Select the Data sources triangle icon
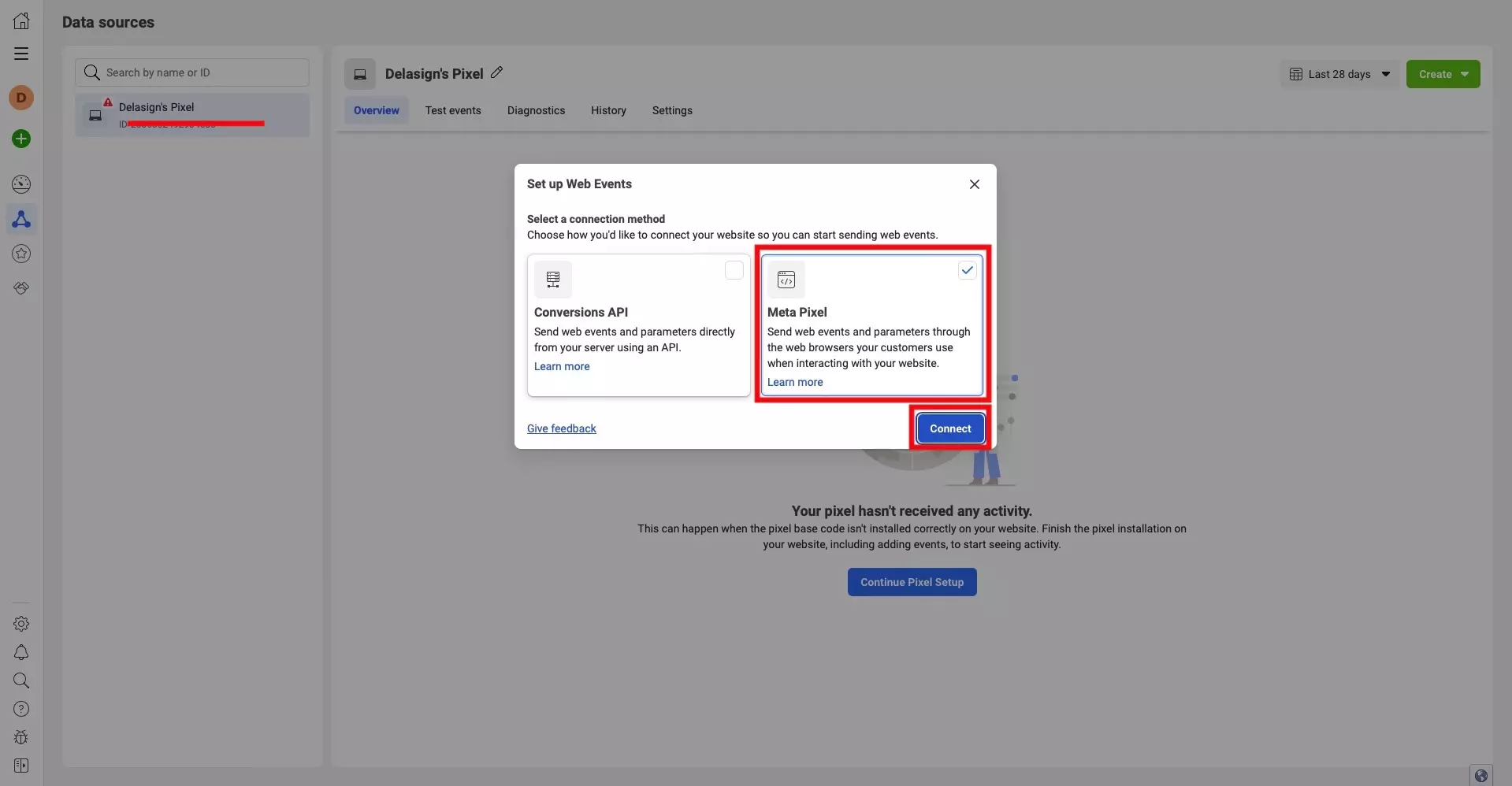Screen dimensions: 1512x786 click(21, 219)
